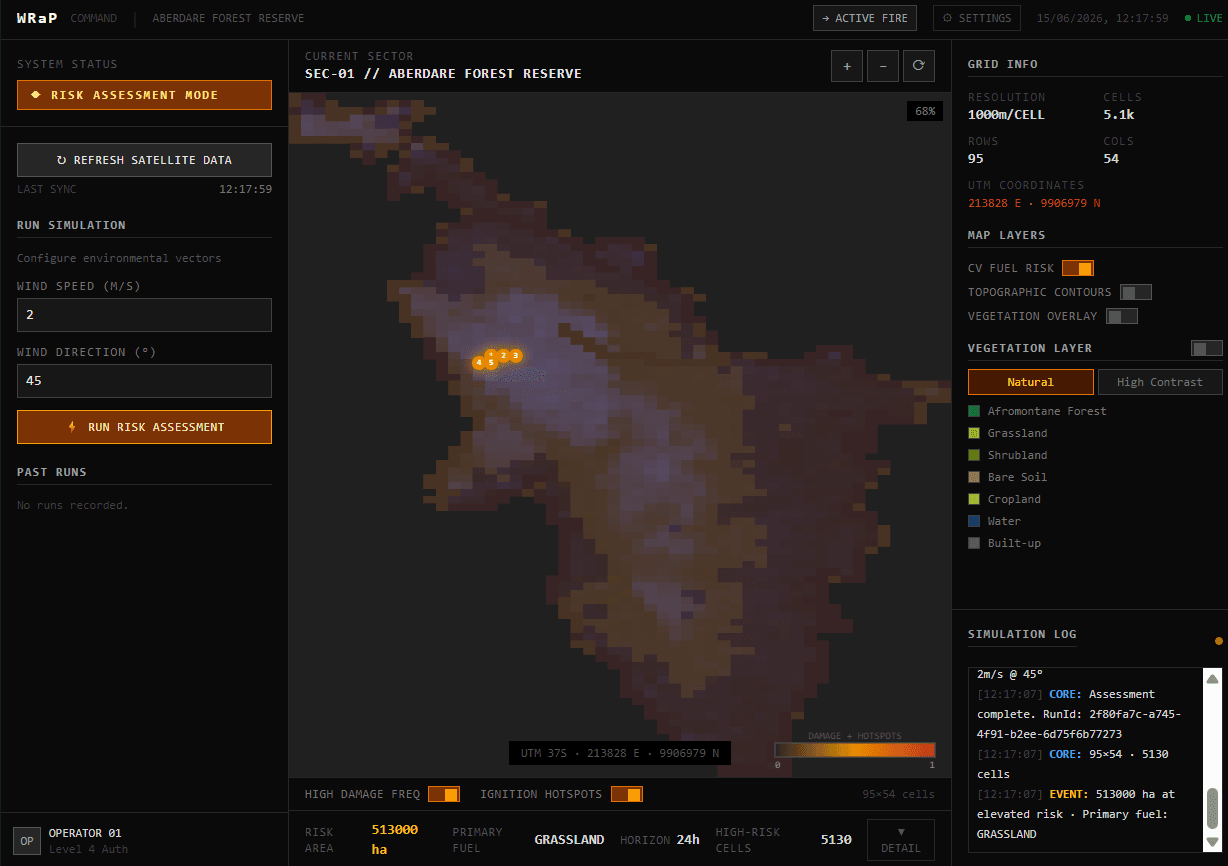
Task: Click the Afromontane Forest color swatch
Action: pyautogui.click(x=974, y=411)
